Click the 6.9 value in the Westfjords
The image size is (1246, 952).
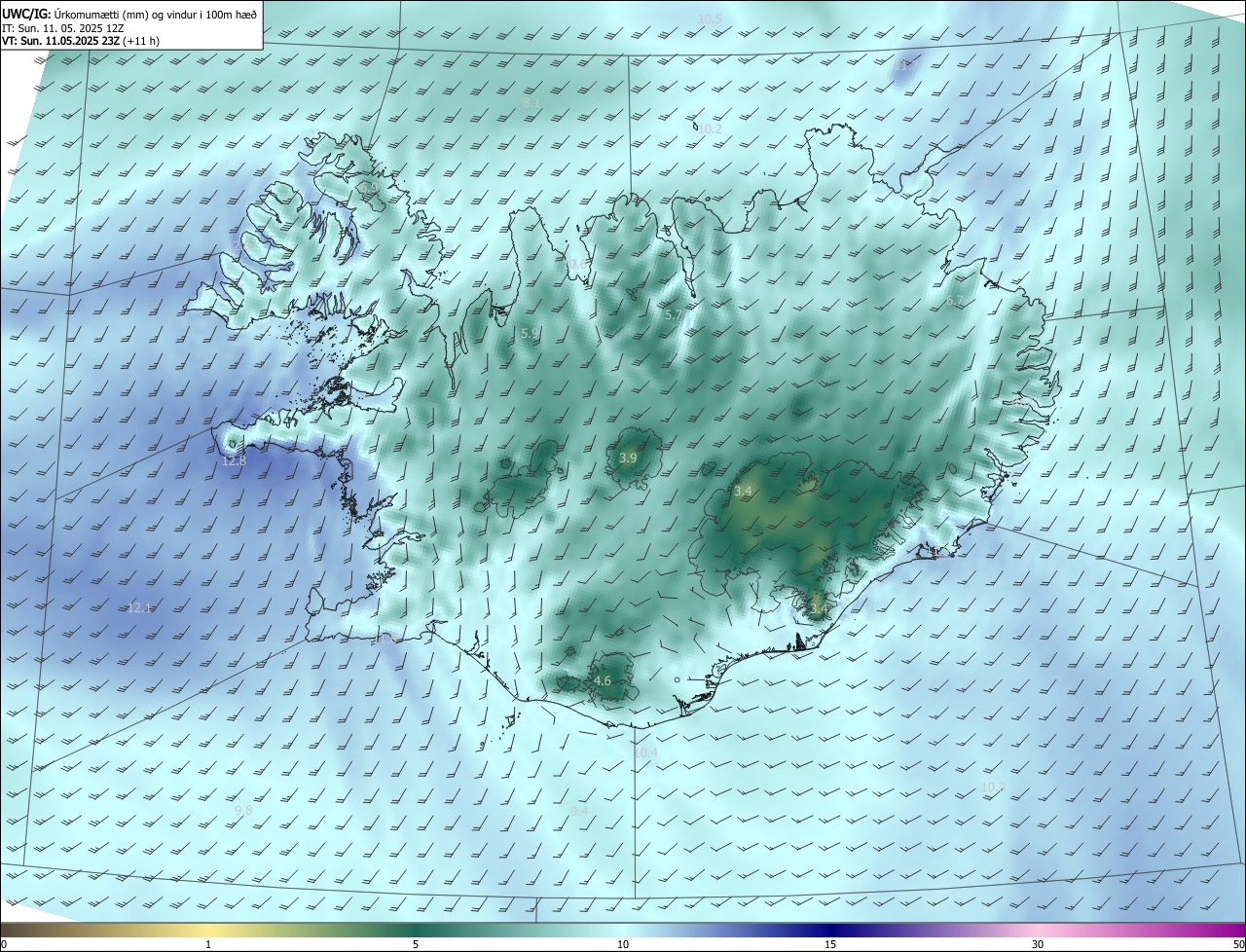369,187
